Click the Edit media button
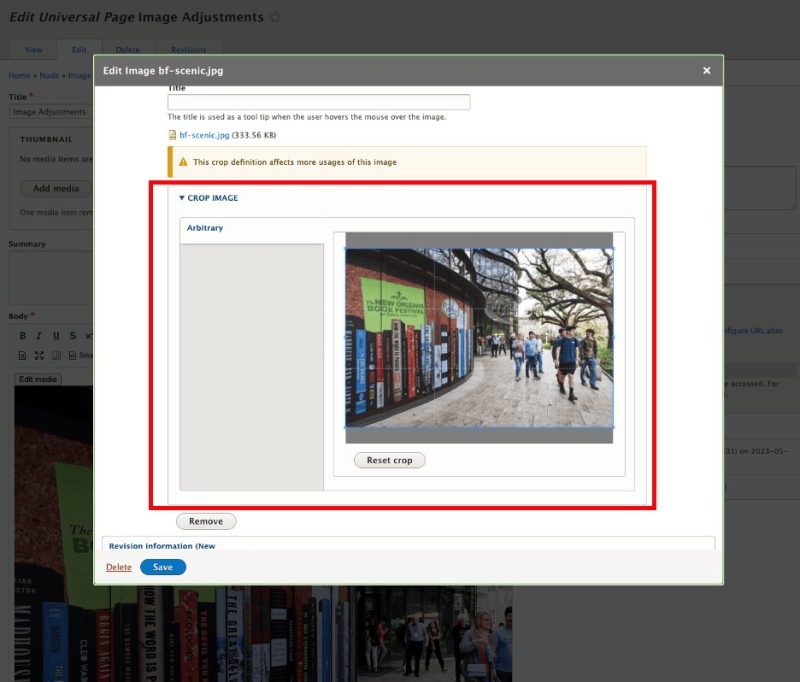This screenshot has width=800, height=682. (38, 379)
